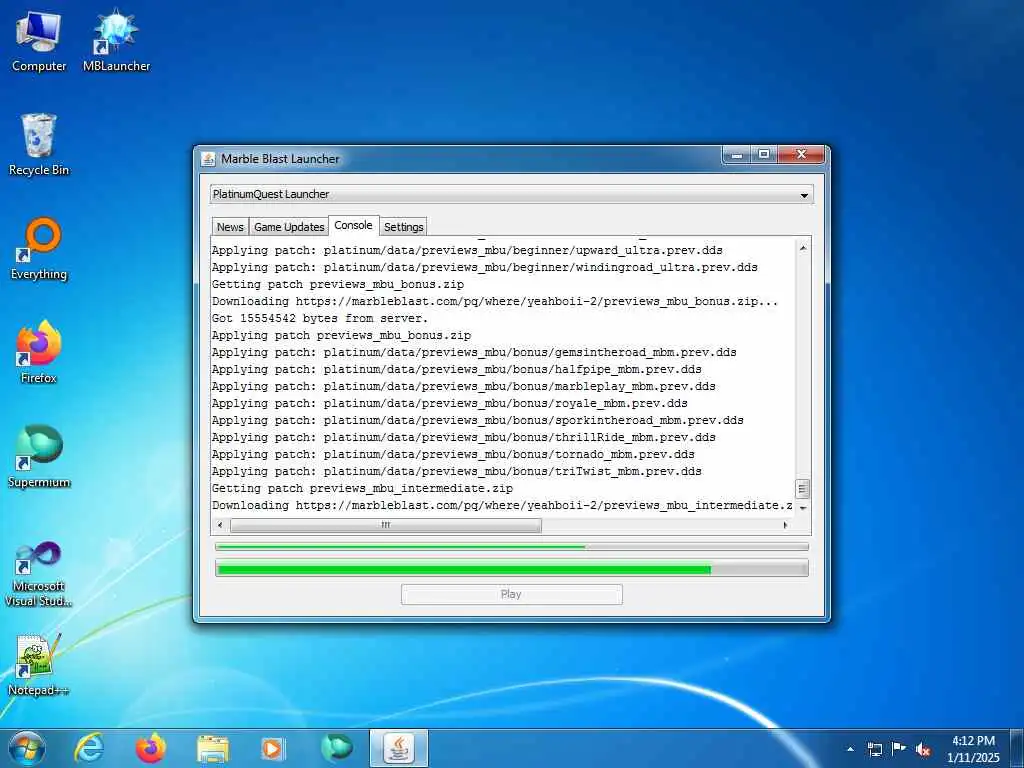Open the Computer desktop icon
The width and height of the screenshot is (1024, 768).
39,40
